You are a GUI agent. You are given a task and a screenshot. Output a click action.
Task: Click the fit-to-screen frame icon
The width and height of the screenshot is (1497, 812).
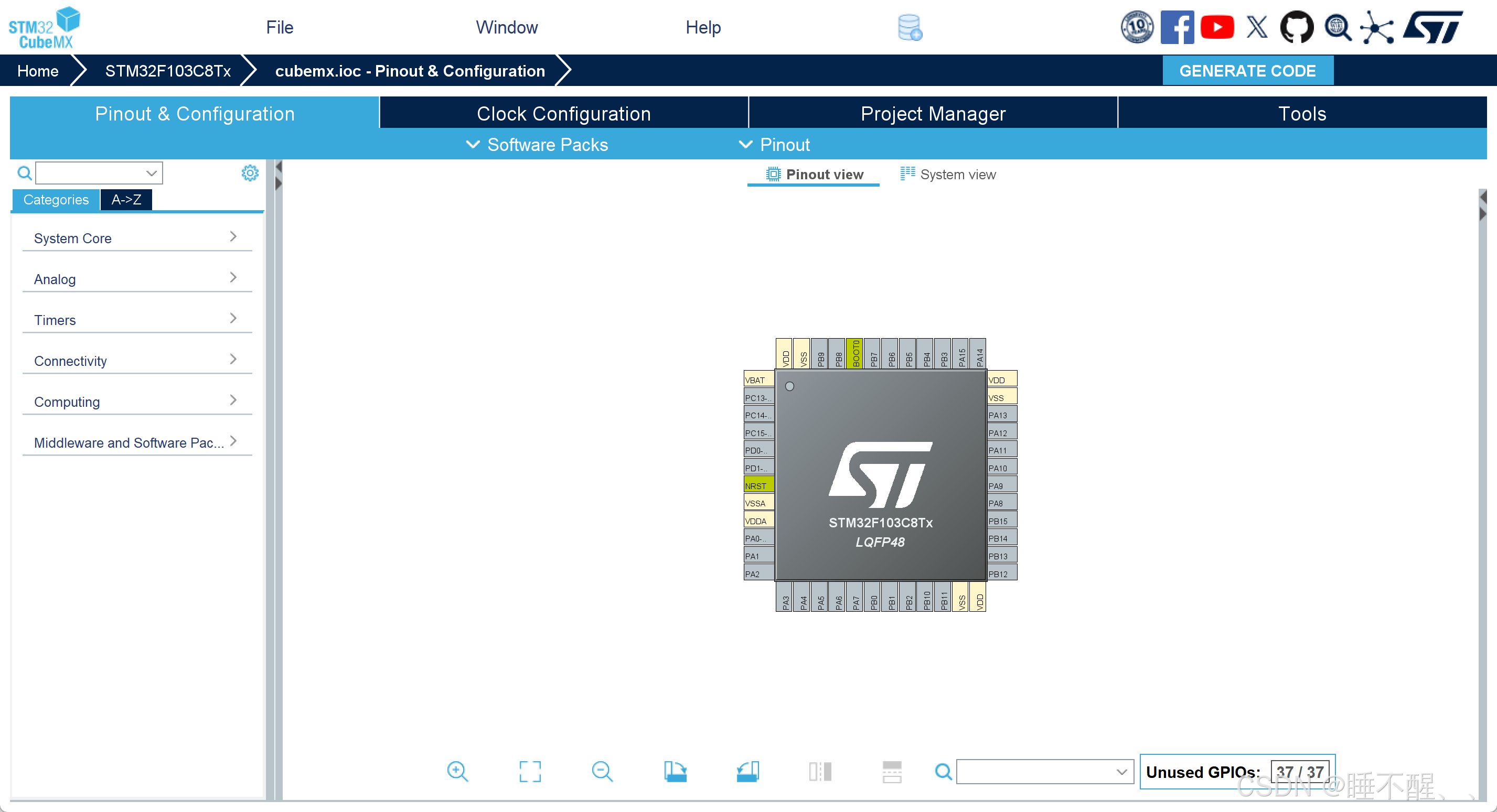point(529,771)
